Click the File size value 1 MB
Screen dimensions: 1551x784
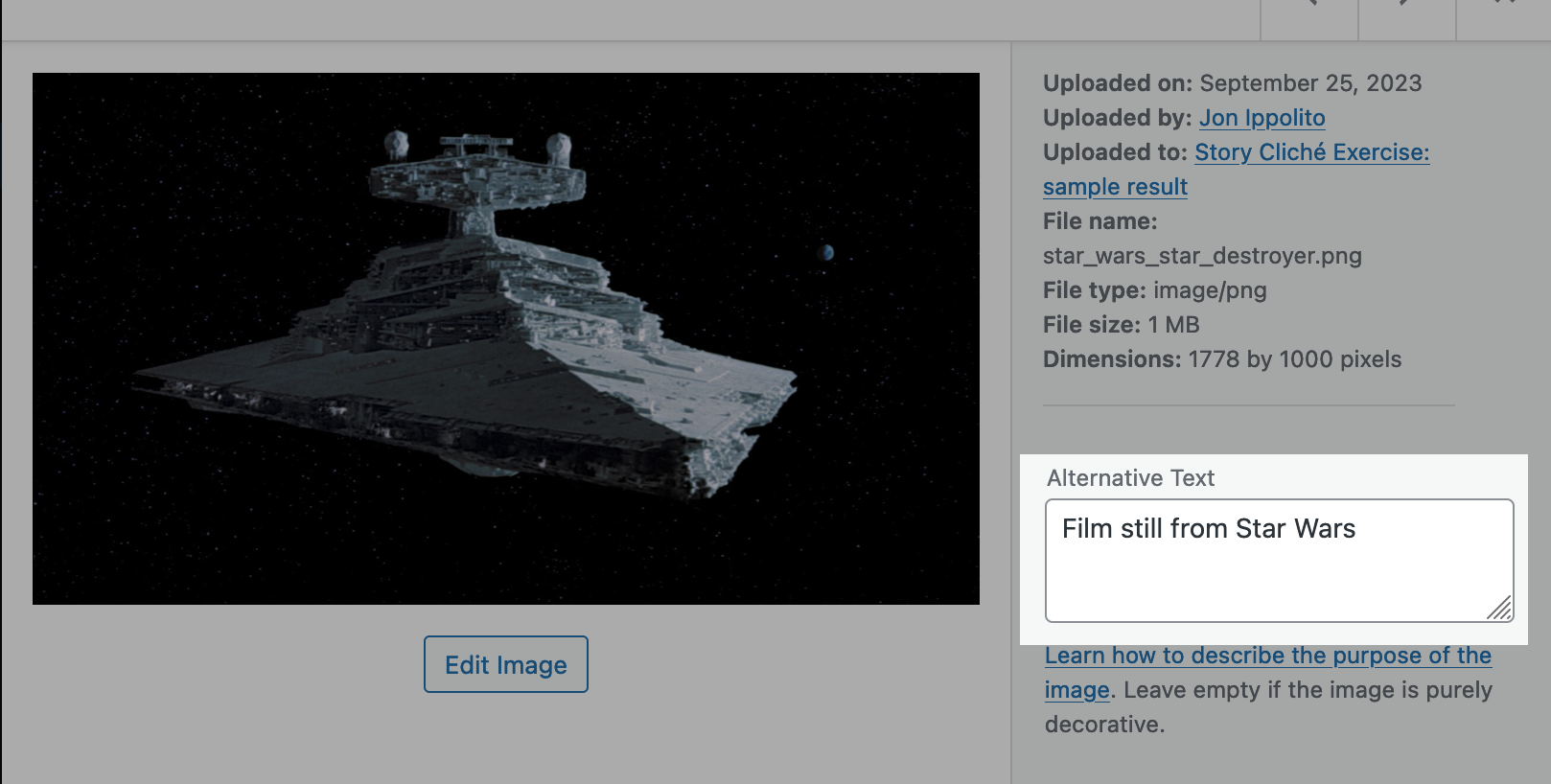1173,325
